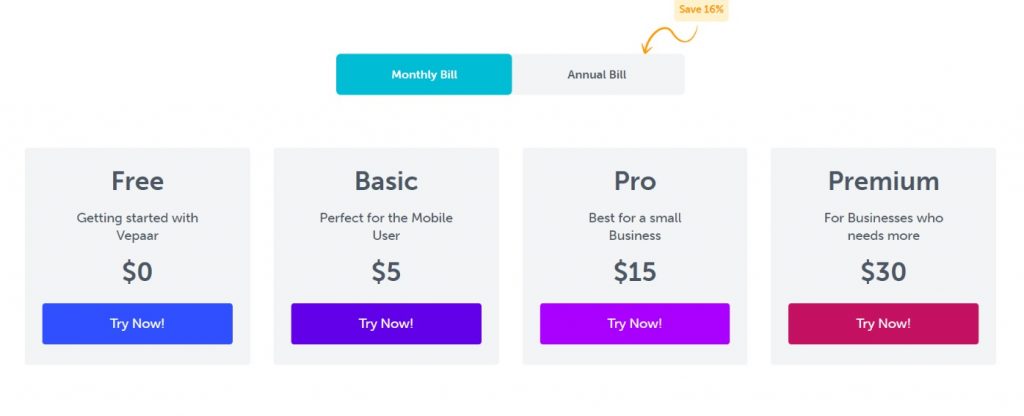This screenshot has height=416, width=1024.
Task: Try the Free plan now
Action: [137, 323]
